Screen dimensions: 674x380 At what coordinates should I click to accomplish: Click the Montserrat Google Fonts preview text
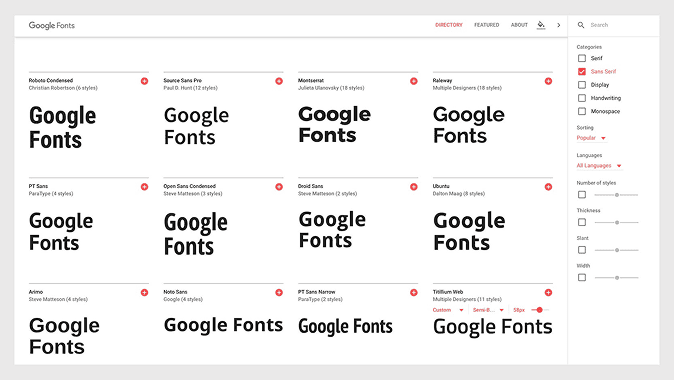pos(334,125)
